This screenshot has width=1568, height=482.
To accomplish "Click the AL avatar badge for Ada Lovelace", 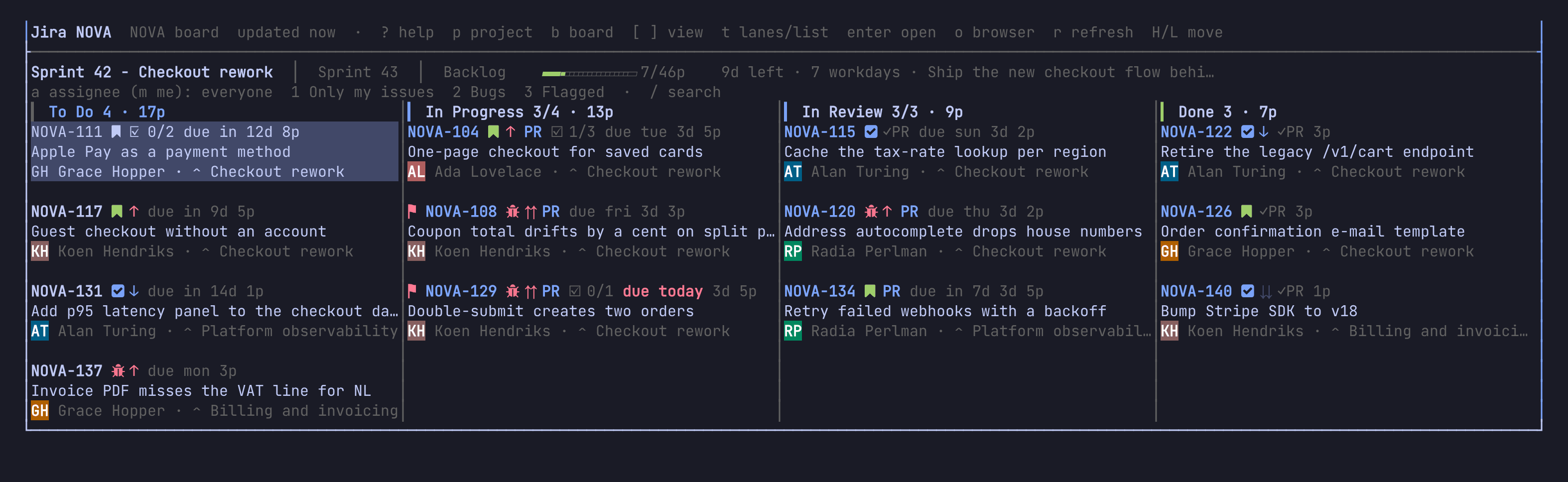I will 416,172.
